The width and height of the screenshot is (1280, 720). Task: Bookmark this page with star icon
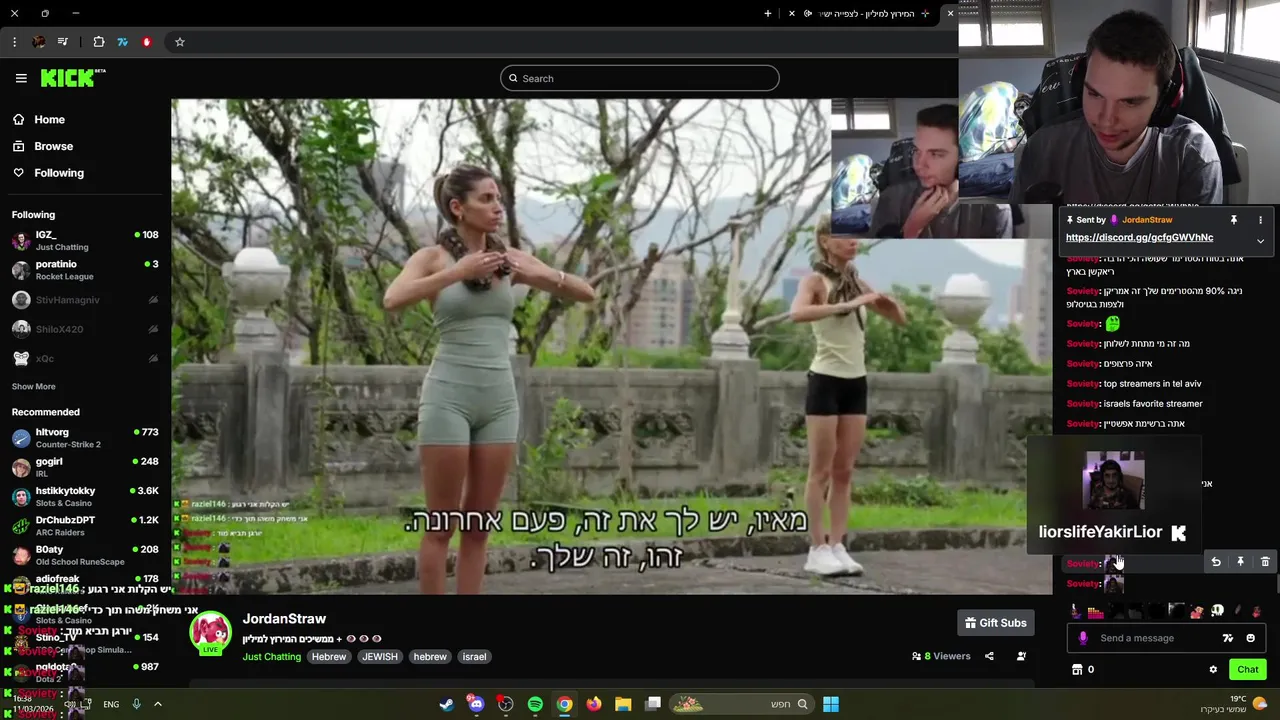point(180,42)
